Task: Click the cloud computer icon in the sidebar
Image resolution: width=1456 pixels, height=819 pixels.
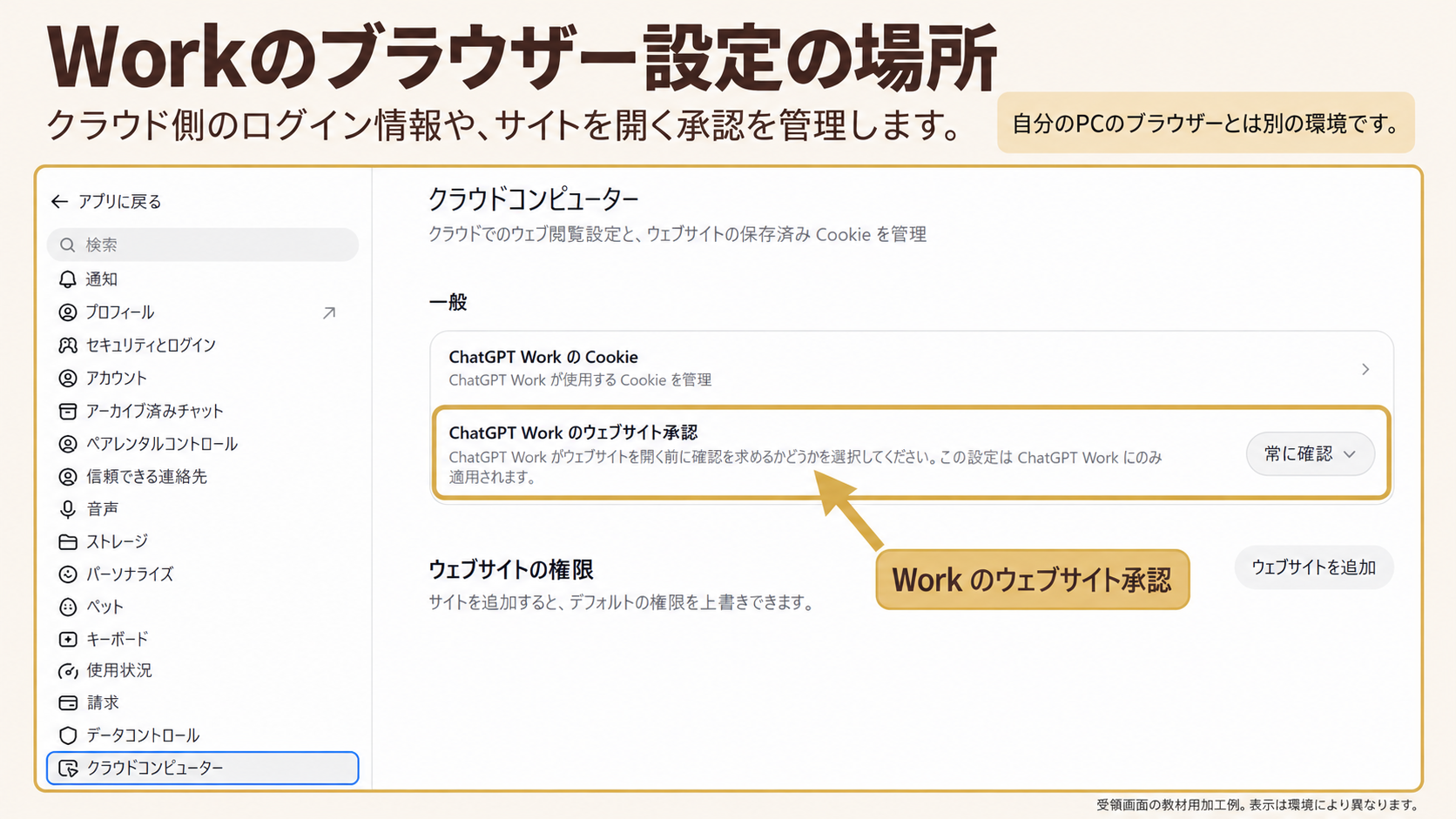Action: (68, 769)
